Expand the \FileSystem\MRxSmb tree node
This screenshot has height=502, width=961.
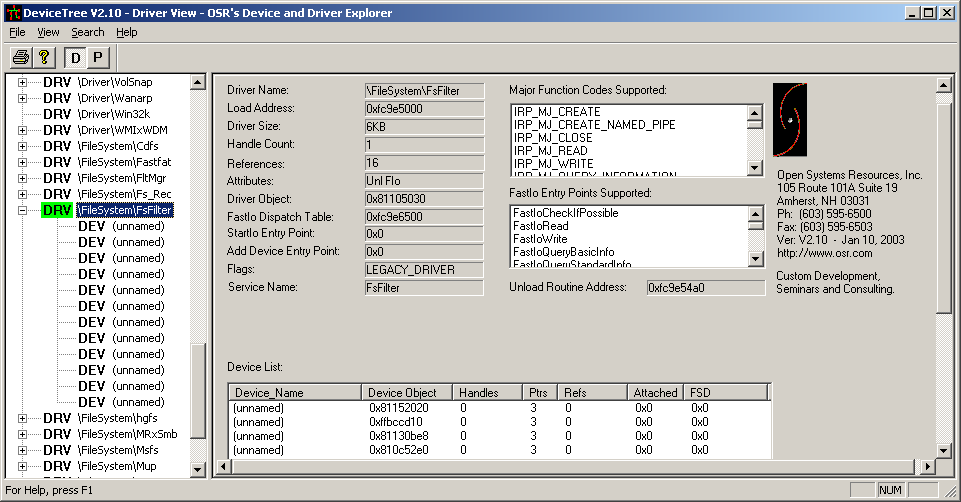point(22,434)
